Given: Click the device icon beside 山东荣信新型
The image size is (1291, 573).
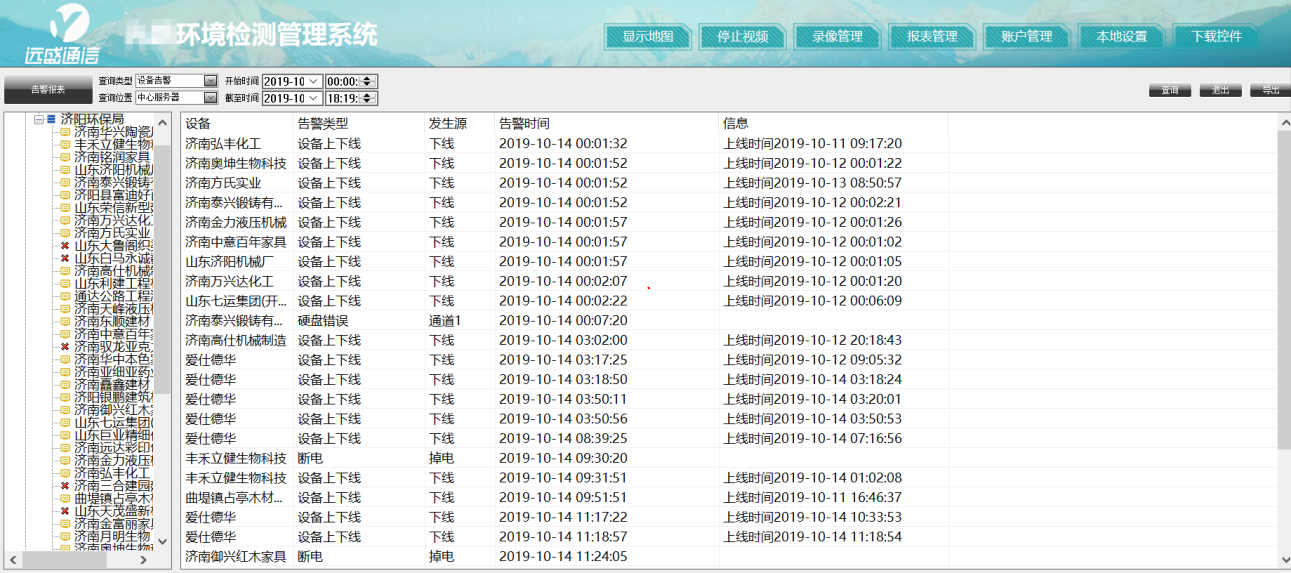Looking at the screenshot, I should 65,208.
